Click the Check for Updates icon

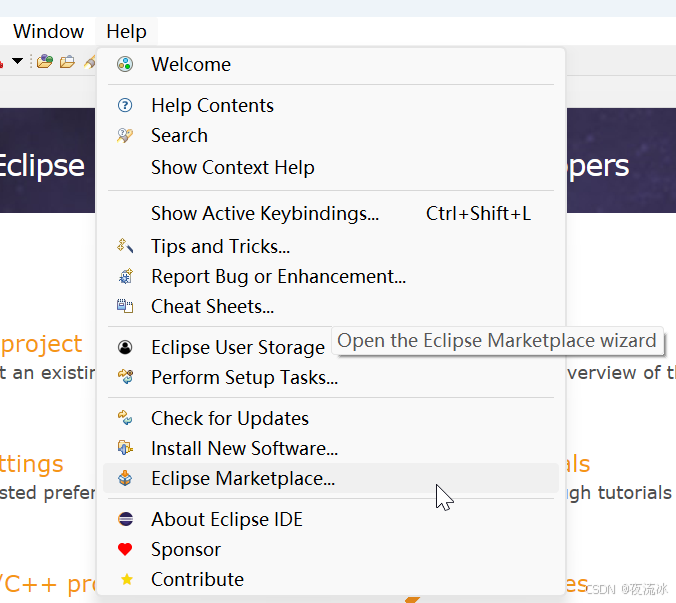click(125, 418)
